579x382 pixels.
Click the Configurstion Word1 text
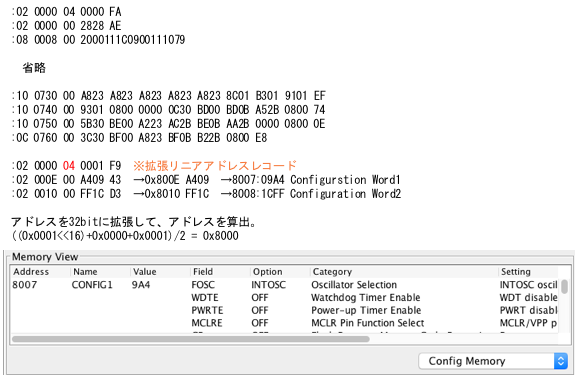[345, 180]
